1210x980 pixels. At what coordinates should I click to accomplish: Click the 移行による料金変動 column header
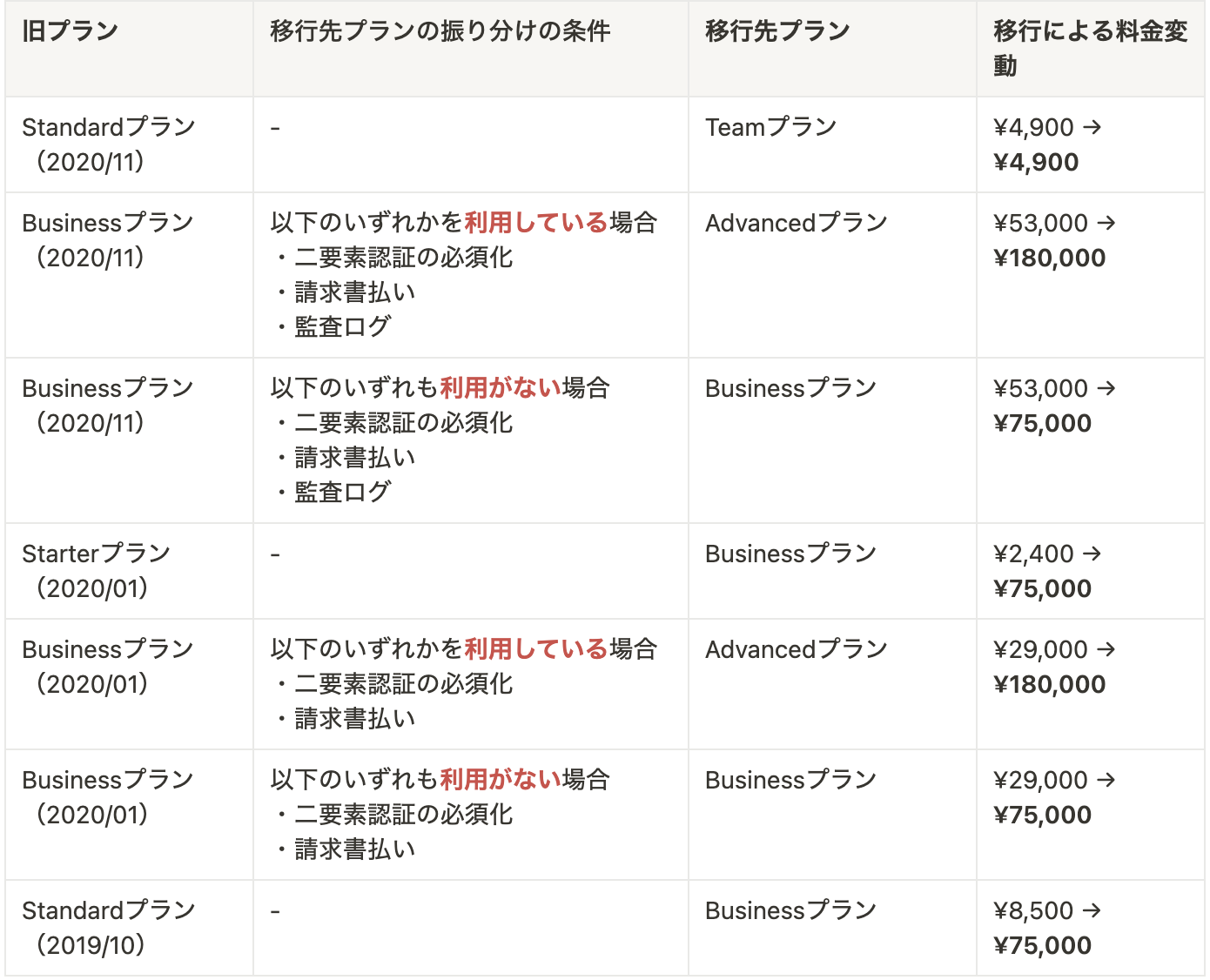click(x=1089, y=49)
